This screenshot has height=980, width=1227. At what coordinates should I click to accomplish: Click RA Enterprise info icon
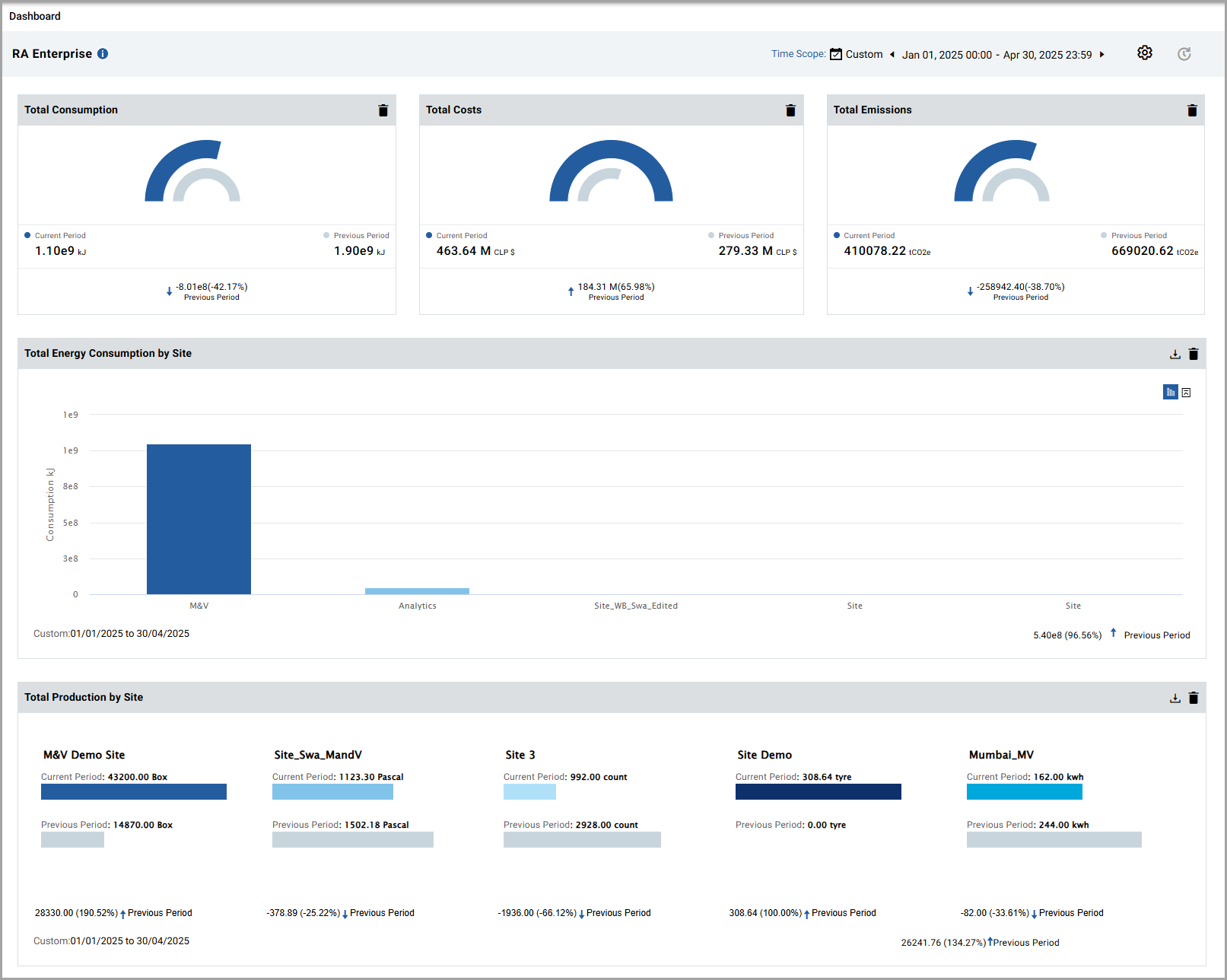coord(103,54)
